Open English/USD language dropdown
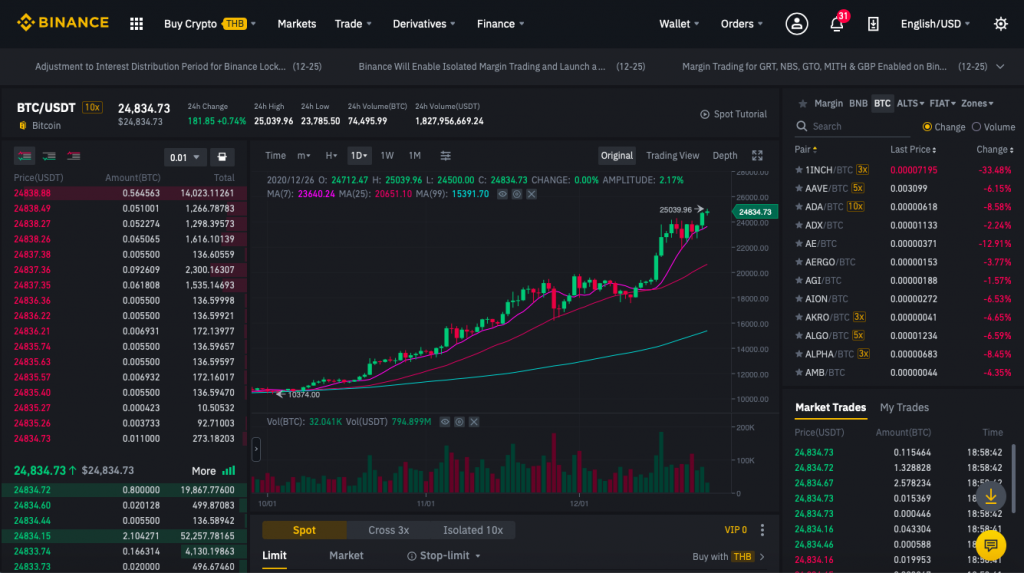 (935, 24)
